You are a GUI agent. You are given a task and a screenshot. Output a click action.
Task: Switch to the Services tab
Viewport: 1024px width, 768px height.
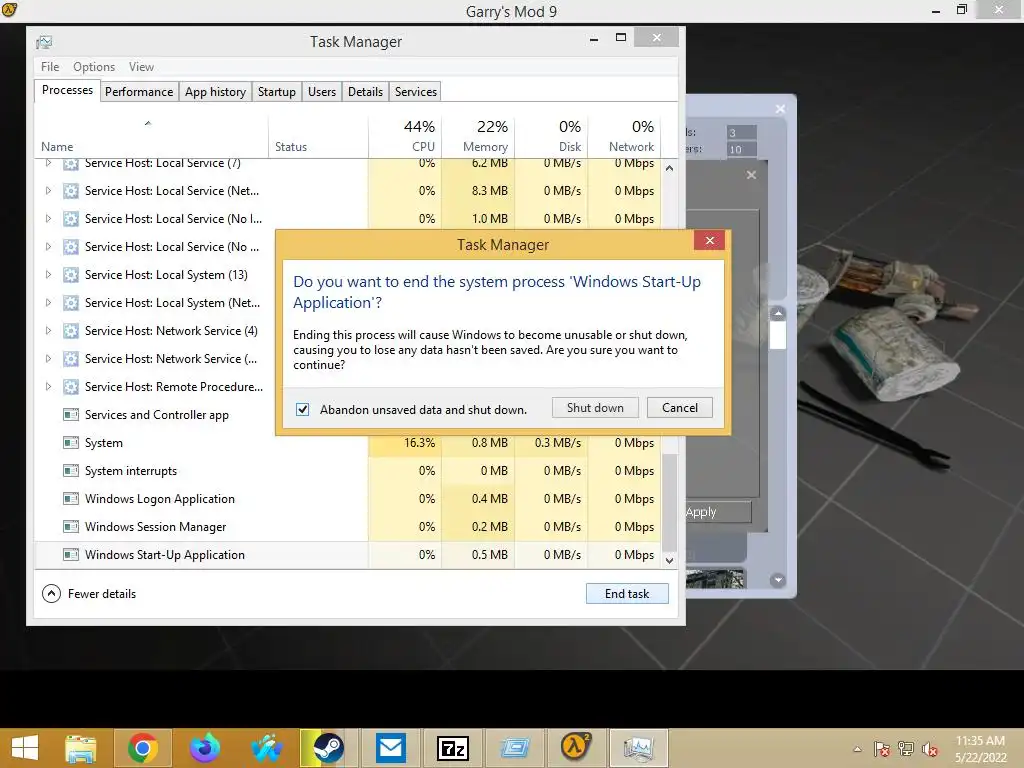[415, 91]
